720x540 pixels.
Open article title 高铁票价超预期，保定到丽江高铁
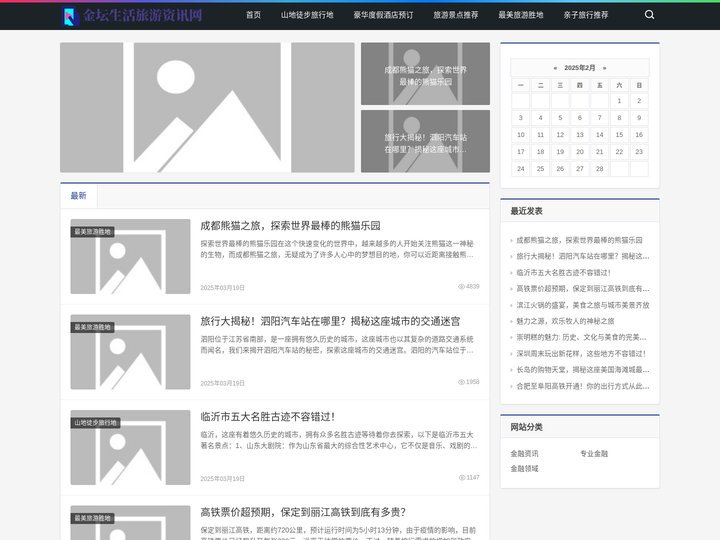coord(303,512)
